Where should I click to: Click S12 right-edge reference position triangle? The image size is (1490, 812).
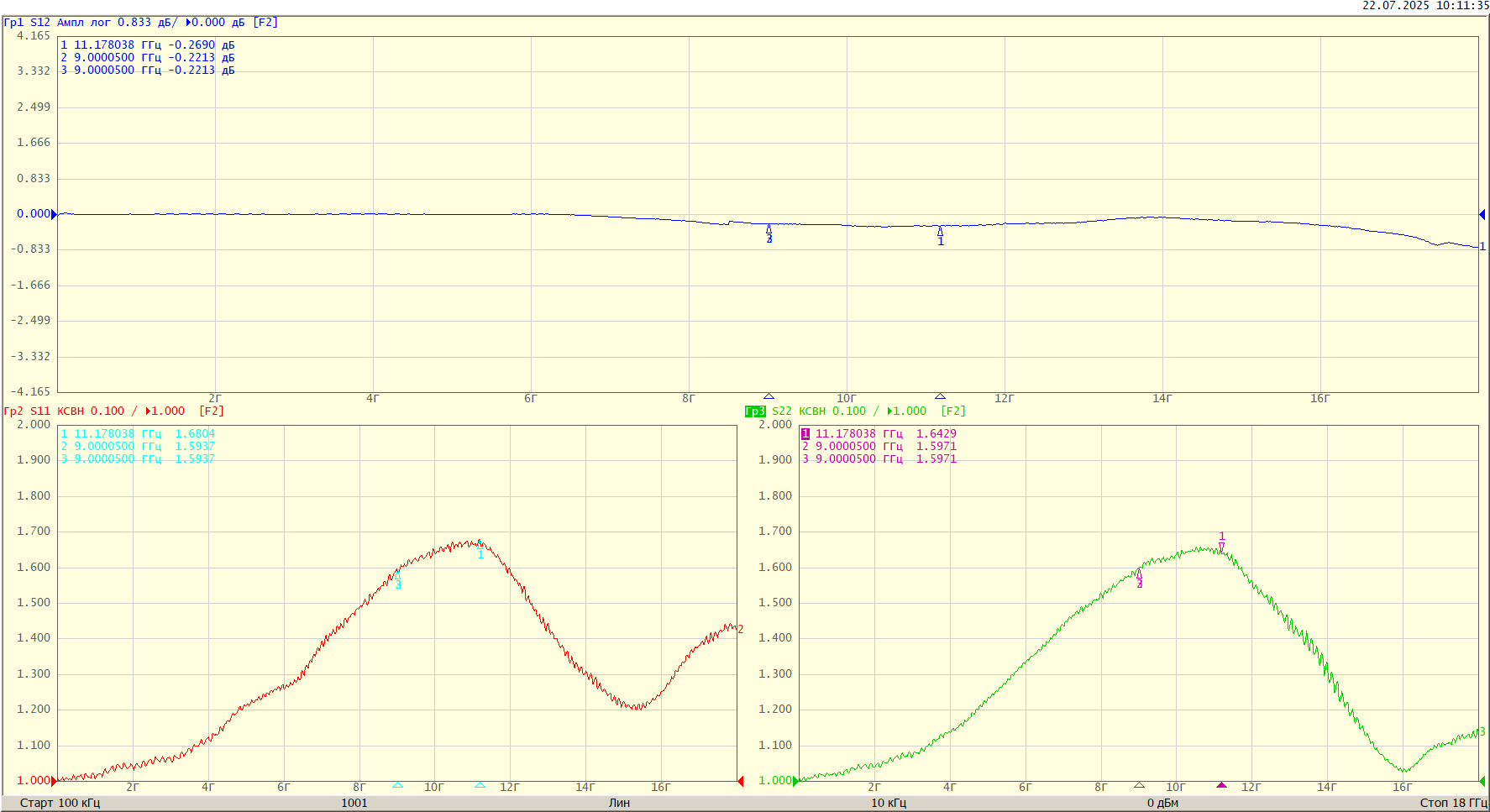coord(1482,214)
